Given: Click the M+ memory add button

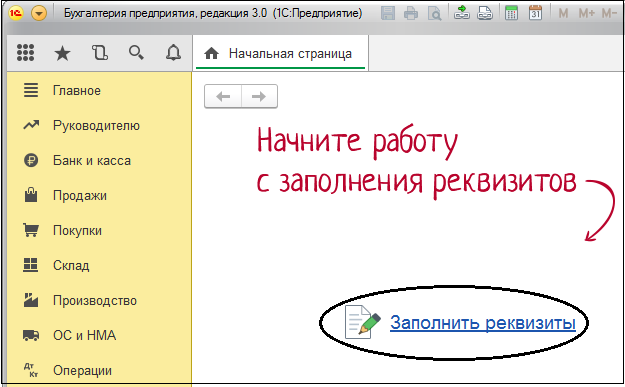Looking at the screenshot, I should (586, 14).
